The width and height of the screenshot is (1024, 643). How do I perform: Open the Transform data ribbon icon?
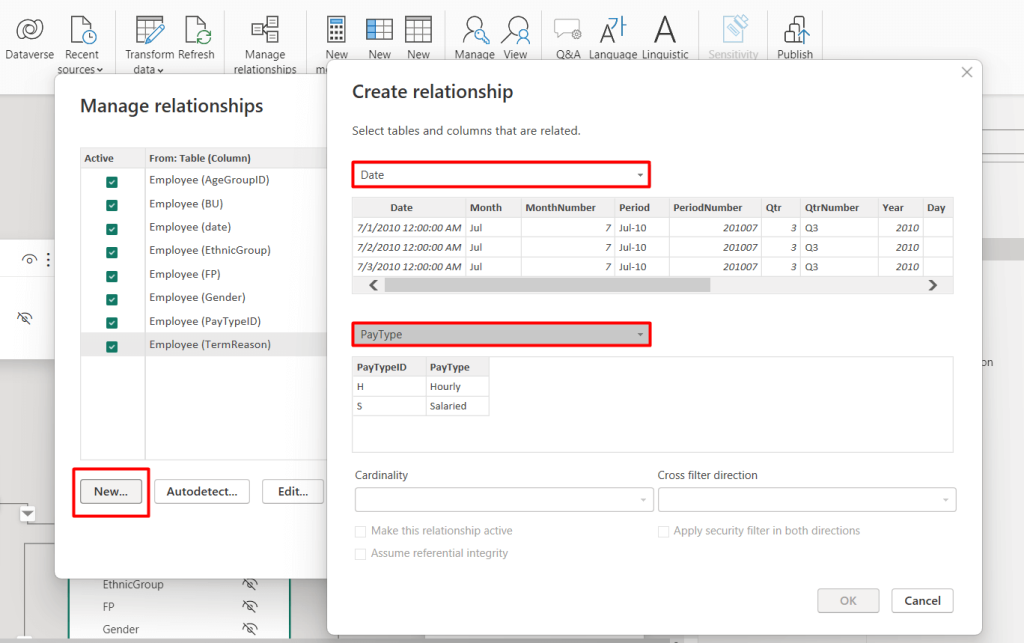150,29
